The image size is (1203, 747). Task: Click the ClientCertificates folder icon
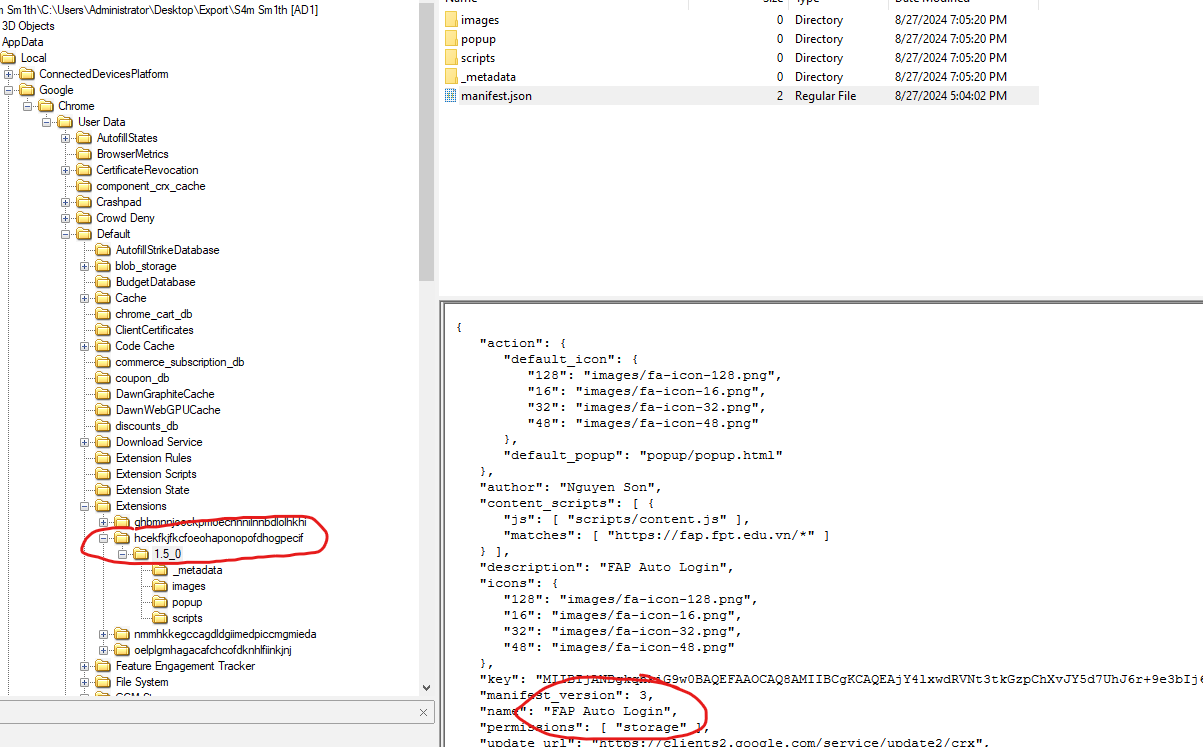tap(104, 330)
